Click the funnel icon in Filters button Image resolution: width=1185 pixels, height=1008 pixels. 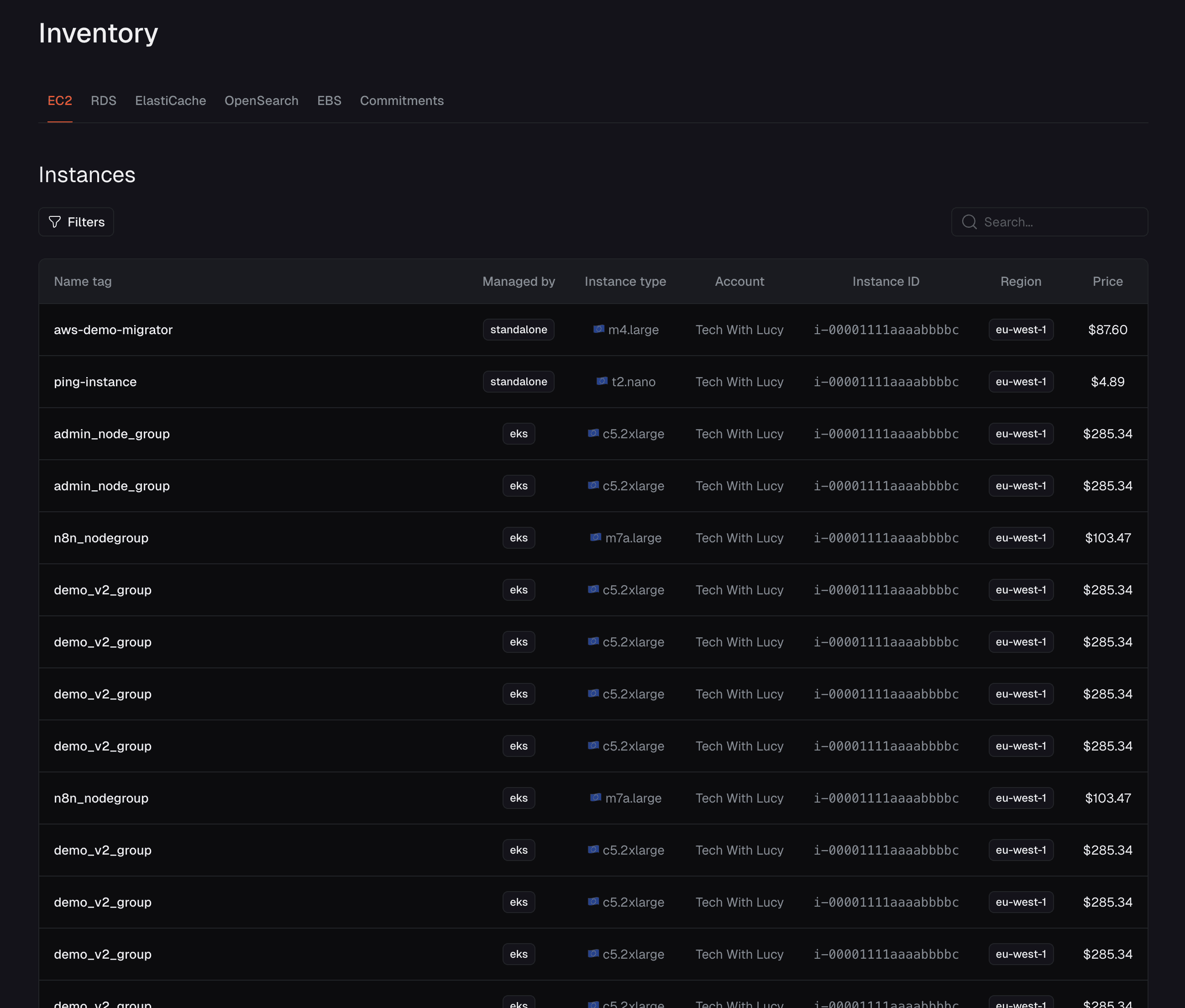(55, 222)
